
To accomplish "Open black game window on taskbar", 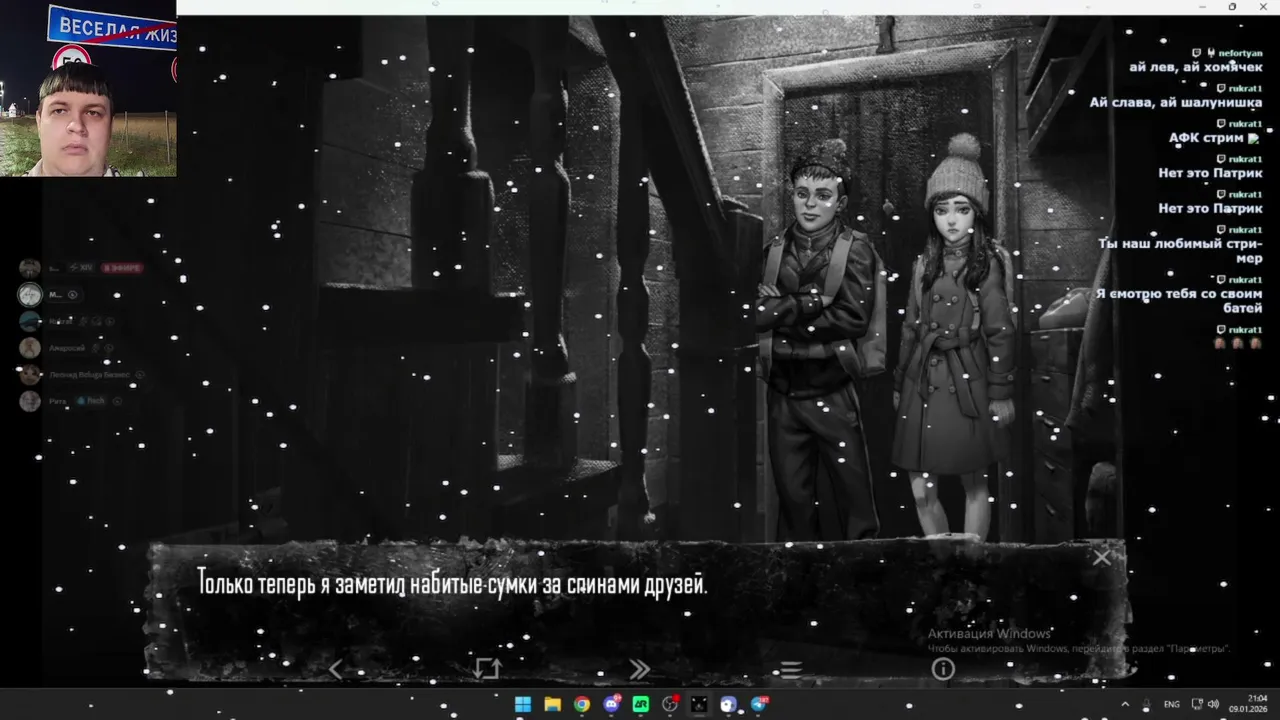I will click(699, 704).
